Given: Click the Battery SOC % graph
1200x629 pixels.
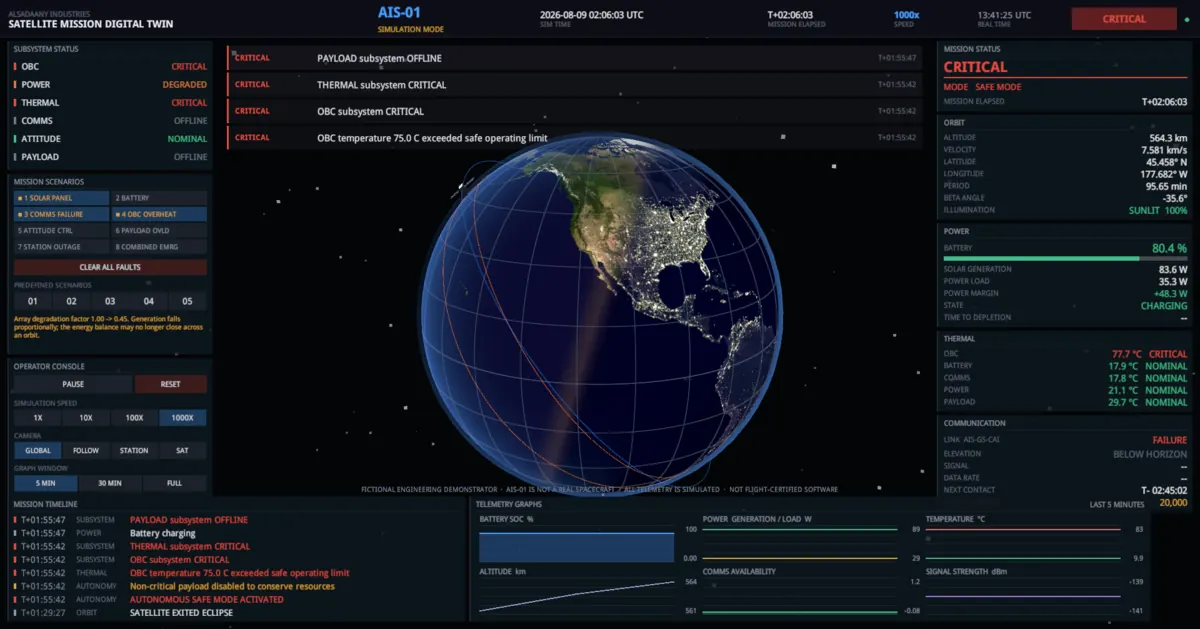Looking at the screenshot, I should pos(576,546).
